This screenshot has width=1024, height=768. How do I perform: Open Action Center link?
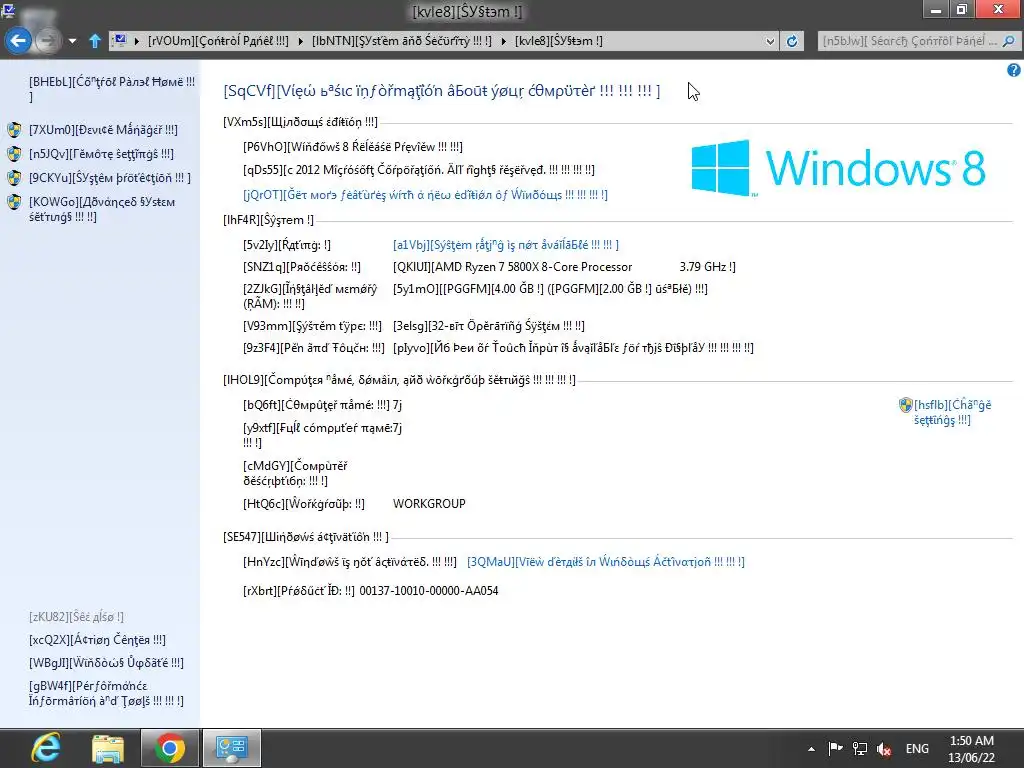coord(97,640)
